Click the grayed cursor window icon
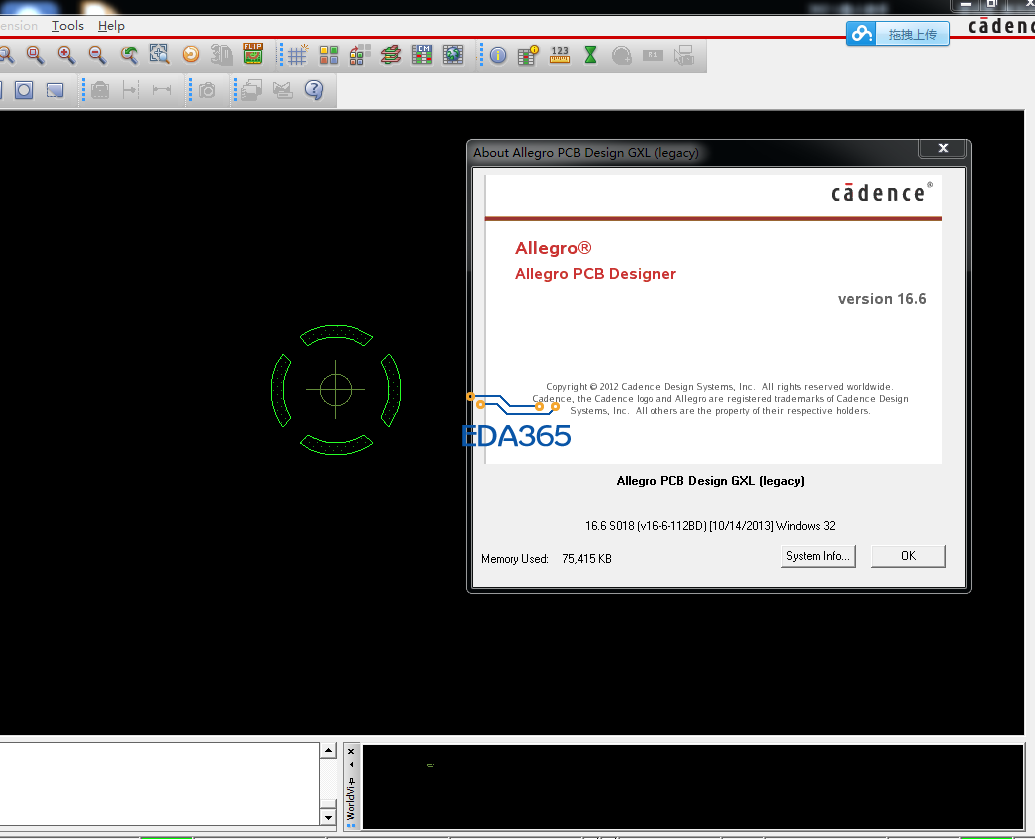The height and width of the screenshot is (839, 1035). click(684, 55)
